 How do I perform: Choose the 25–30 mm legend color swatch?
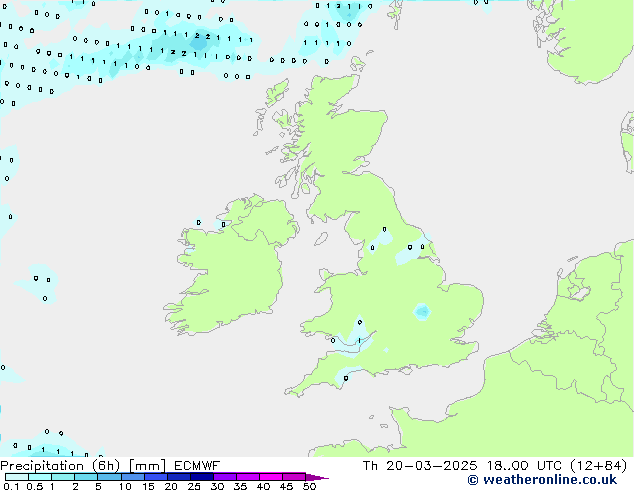[202, 477]
